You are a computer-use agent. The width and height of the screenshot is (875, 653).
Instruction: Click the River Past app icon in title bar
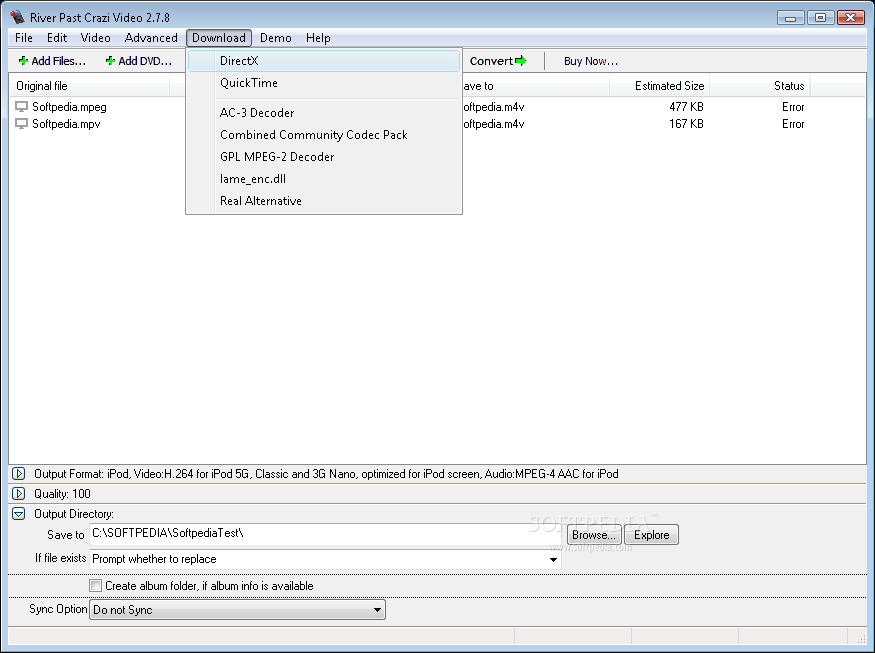[x=17, y=17]
